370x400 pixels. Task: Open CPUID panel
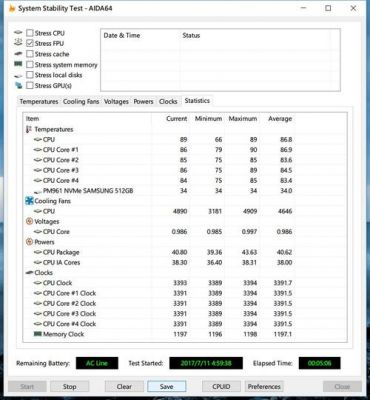221,387
